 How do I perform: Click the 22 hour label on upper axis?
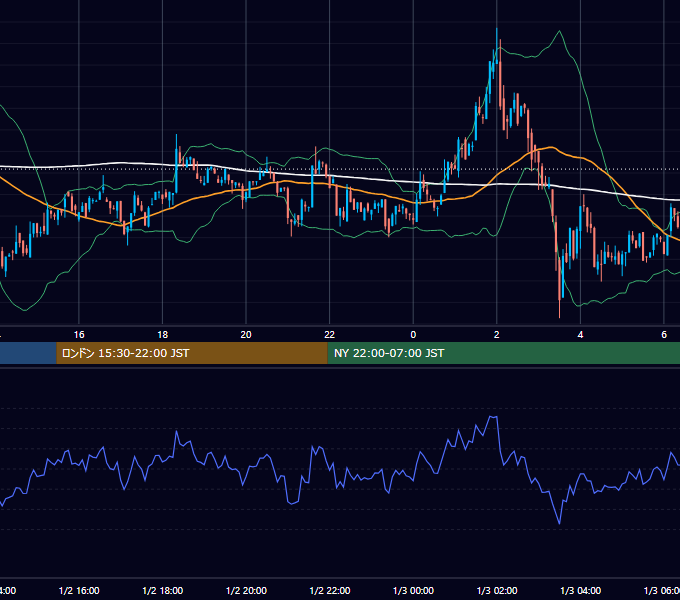point(330,334)
